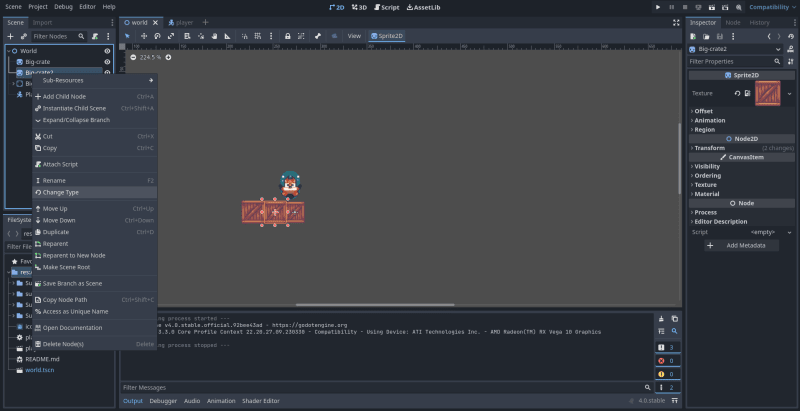Zoom in the 2D viewport
The image size is (800, 411).
(x=168, y=57)
